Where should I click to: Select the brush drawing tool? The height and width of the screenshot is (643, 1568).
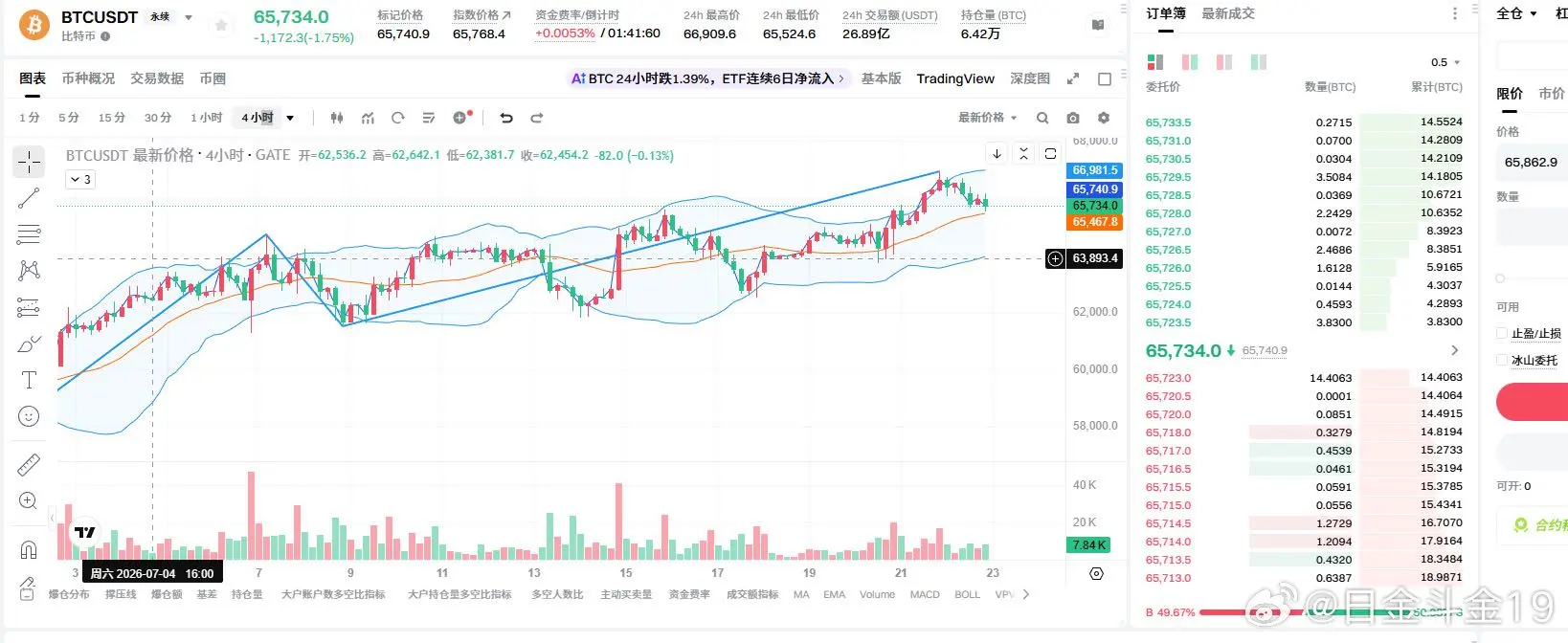click(x=29, y=344)
